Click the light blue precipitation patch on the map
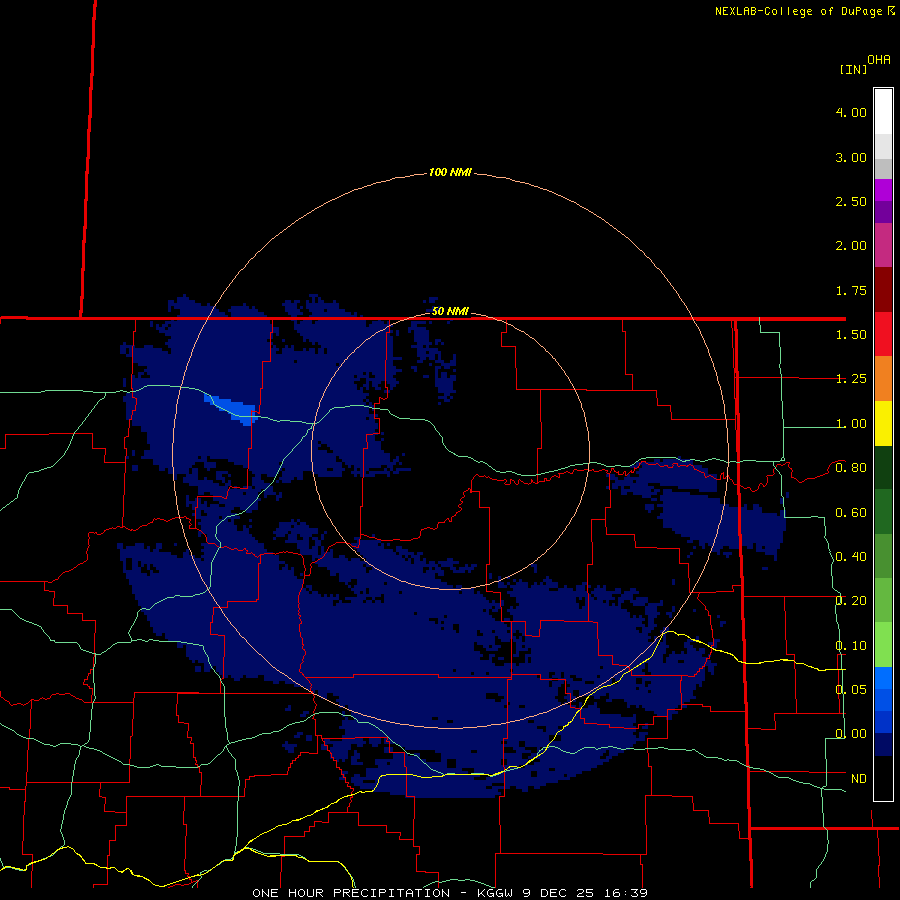The height and width of the screenshot is (900, 900). click(231, 409)
